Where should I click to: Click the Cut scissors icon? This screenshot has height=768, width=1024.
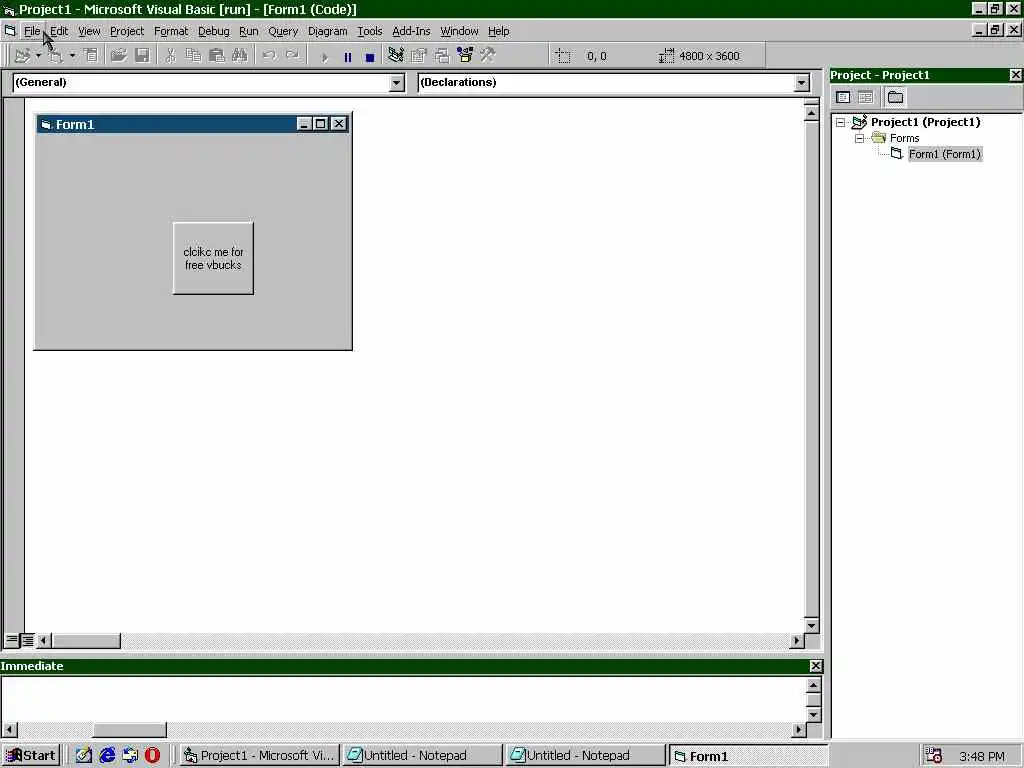tap(170, 56)
